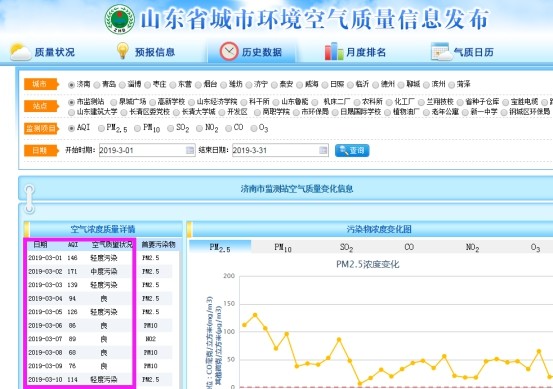Viewport: 553px width, 389px height.
Task: Select the PM2.5 monitoring item radio button
Action: click(101, 128)
